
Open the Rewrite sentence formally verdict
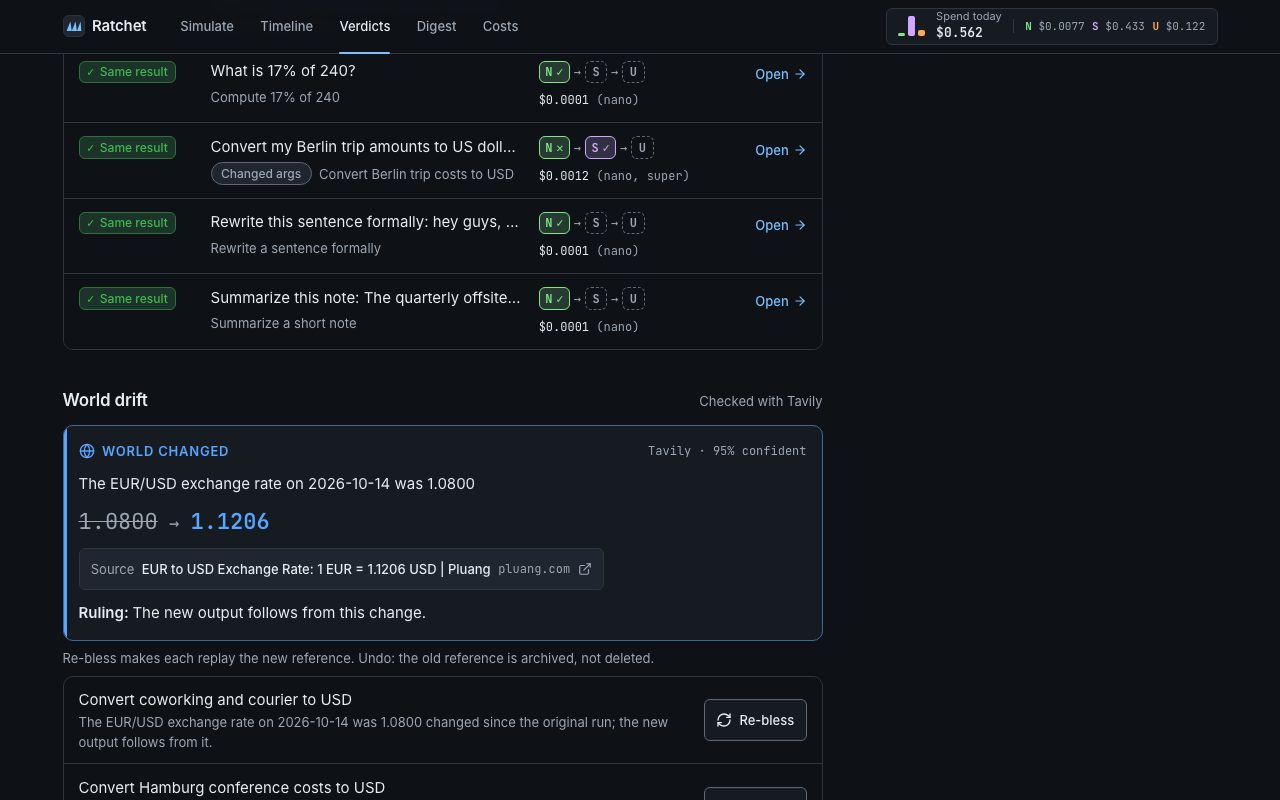point(780,225)
